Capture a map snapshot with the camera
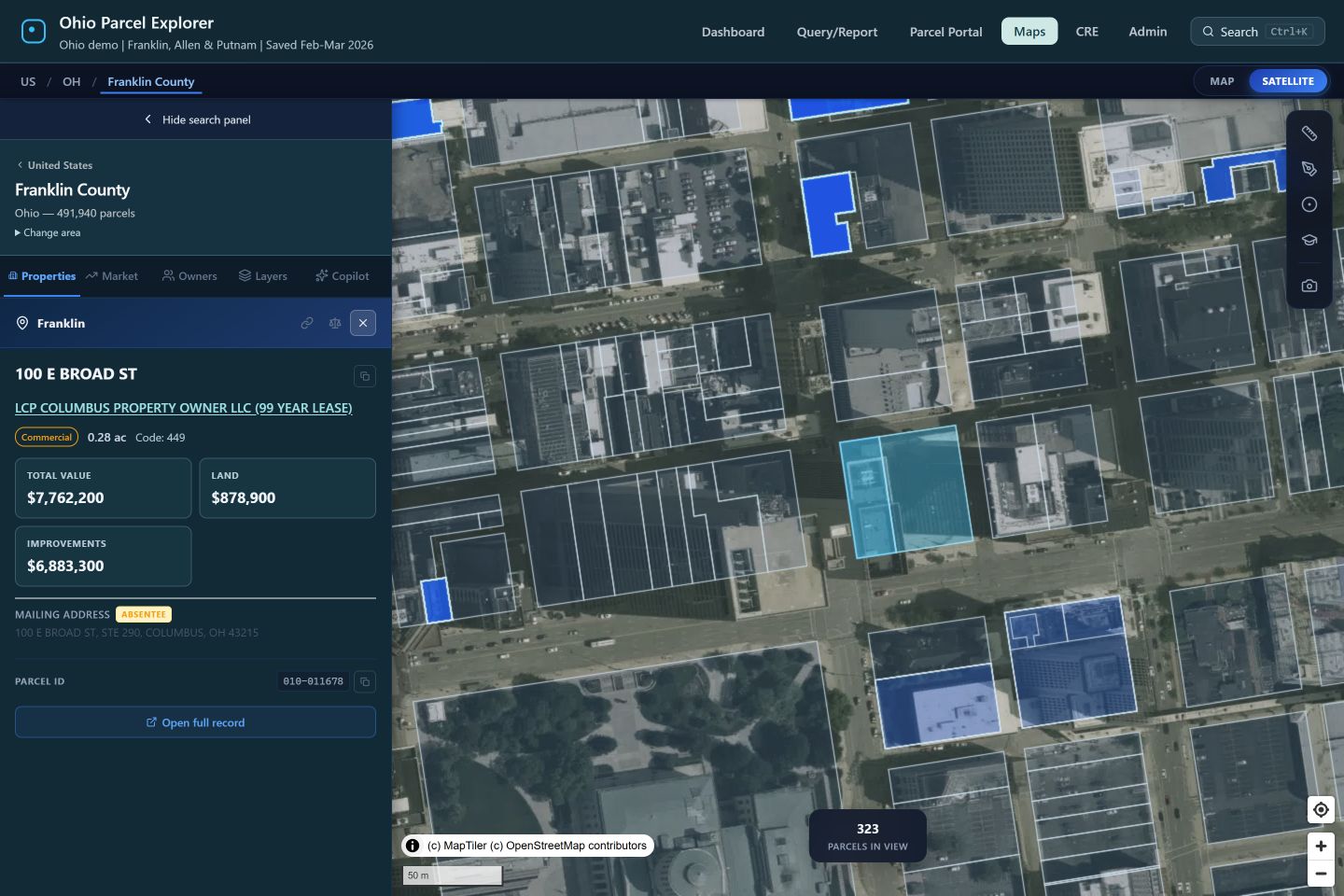The height and width of the screenshot is (896, 1344). tap(1309, 286)
